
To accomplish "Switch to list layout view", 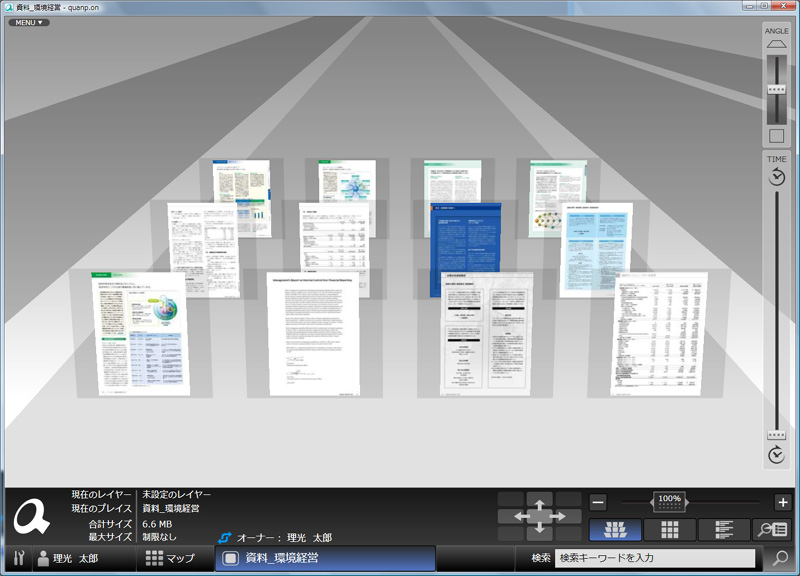I will point(724,530).
